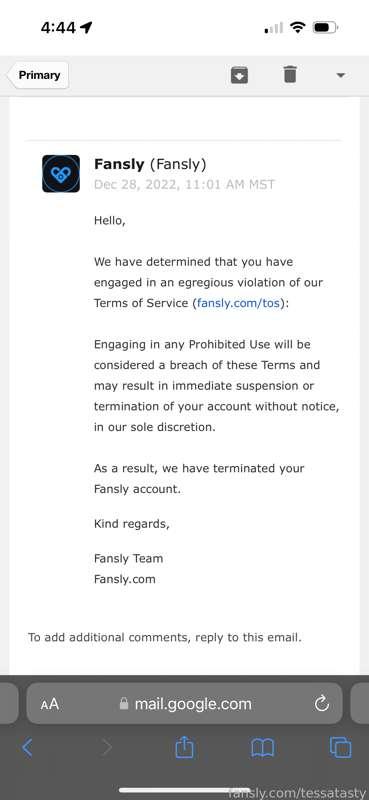Tap the 4:44 status bar clock

59,28
